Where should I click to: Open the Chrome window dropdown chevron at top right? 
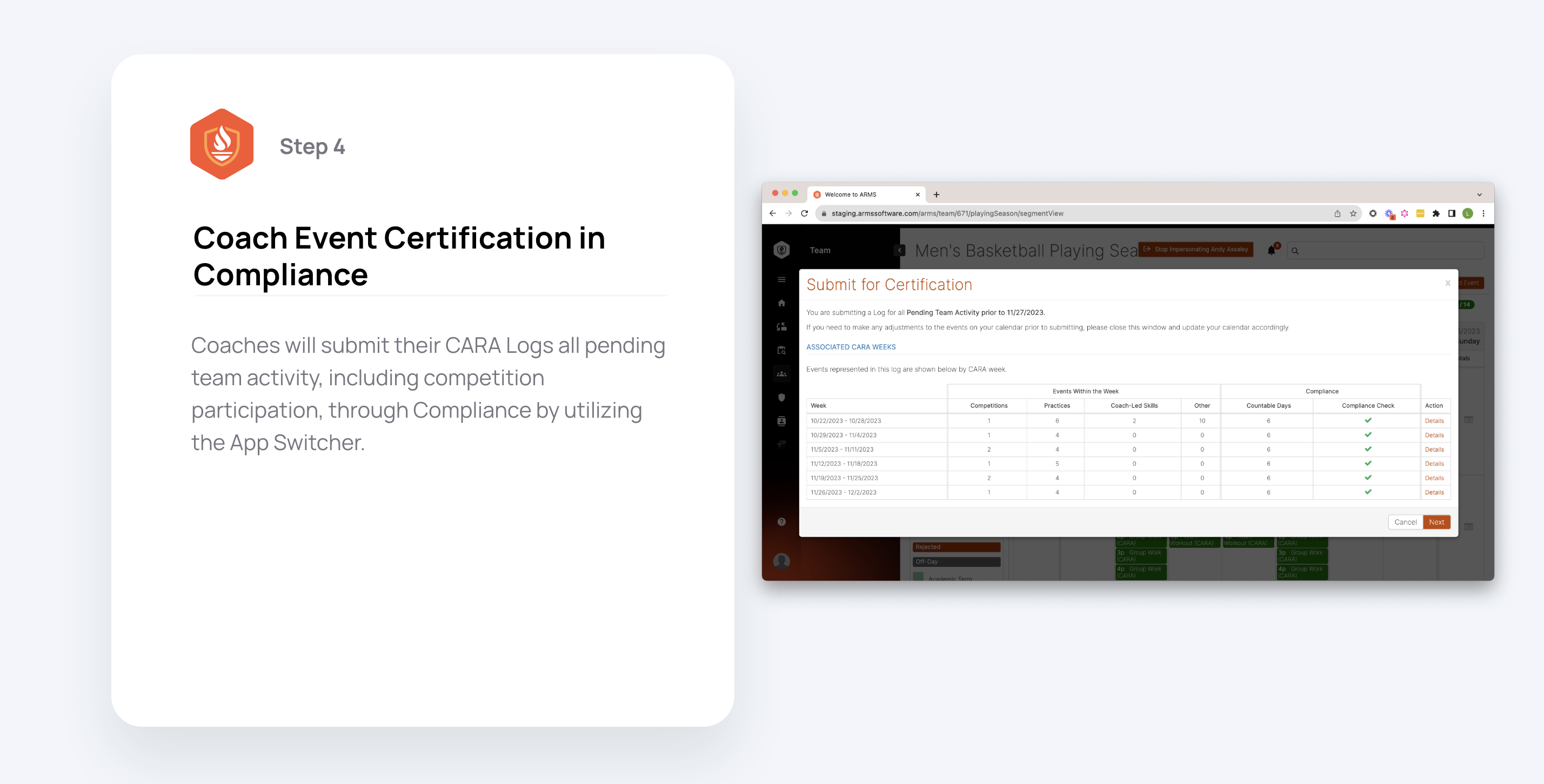click(1479, 194)
